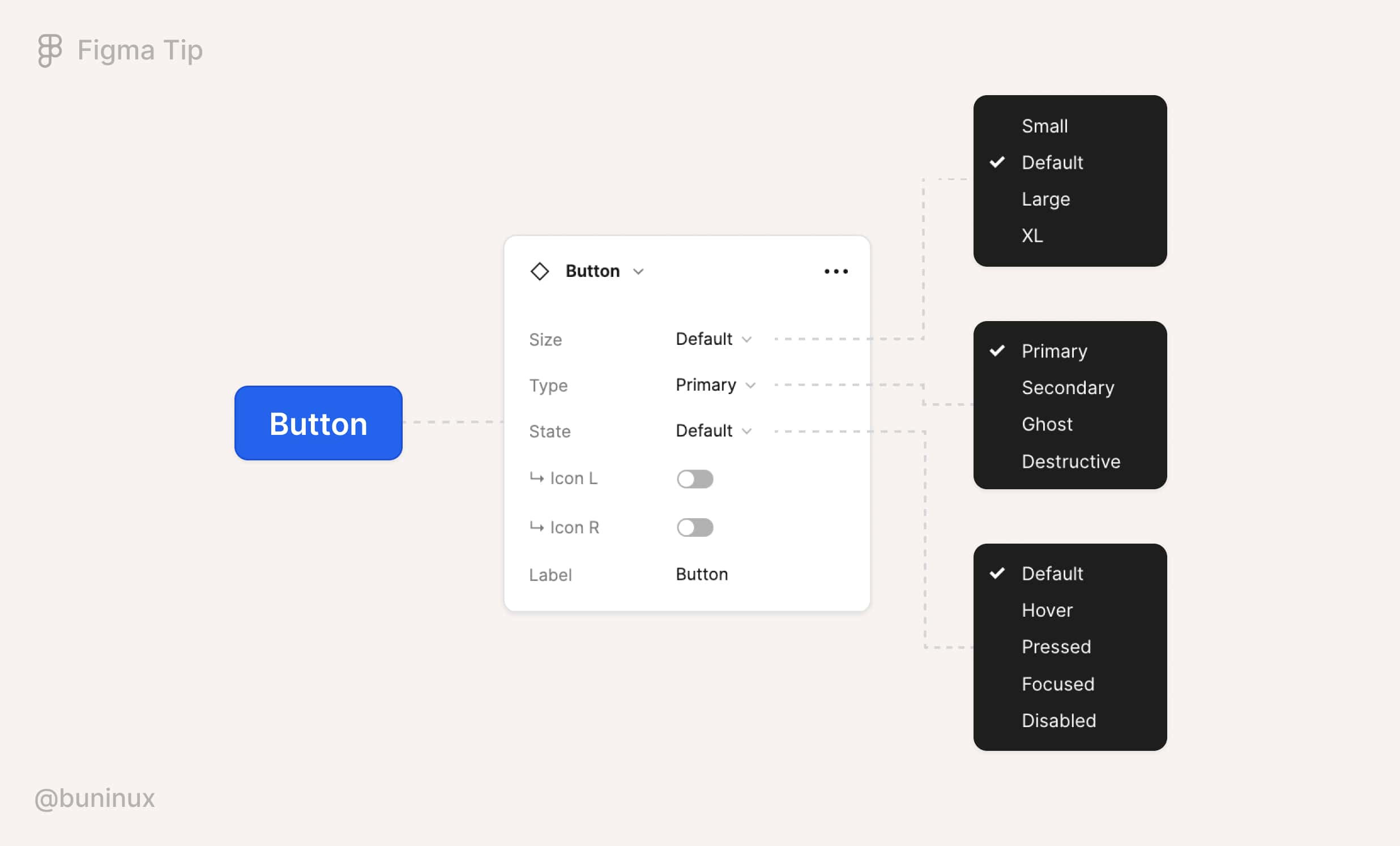Select Default from the Size dropdown

pos(1052,162)
